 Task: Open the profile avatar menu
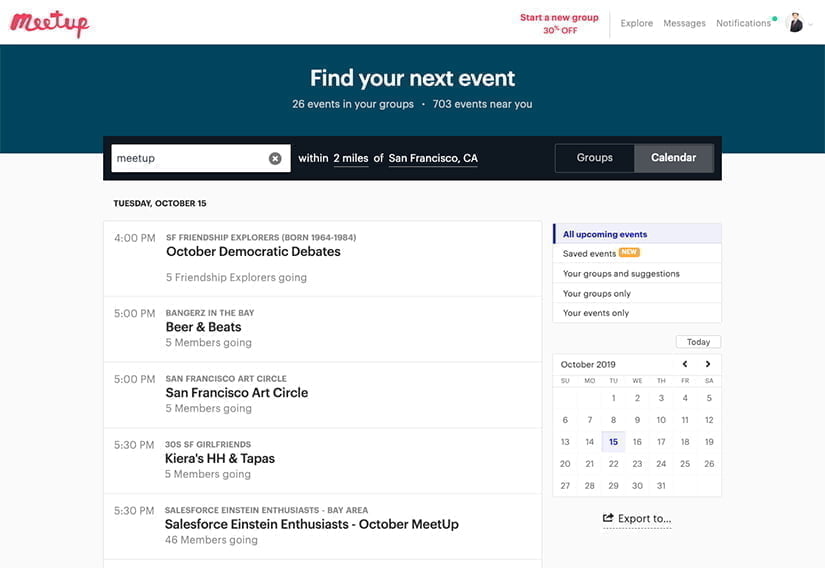[795, 23]
